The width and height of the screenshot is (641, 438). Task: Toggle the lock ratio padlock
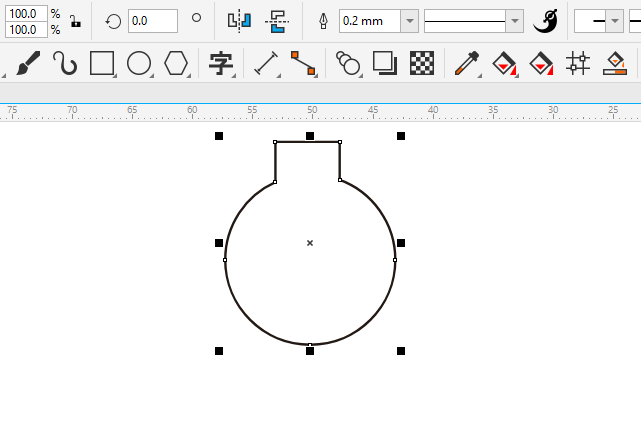point(75,21)
